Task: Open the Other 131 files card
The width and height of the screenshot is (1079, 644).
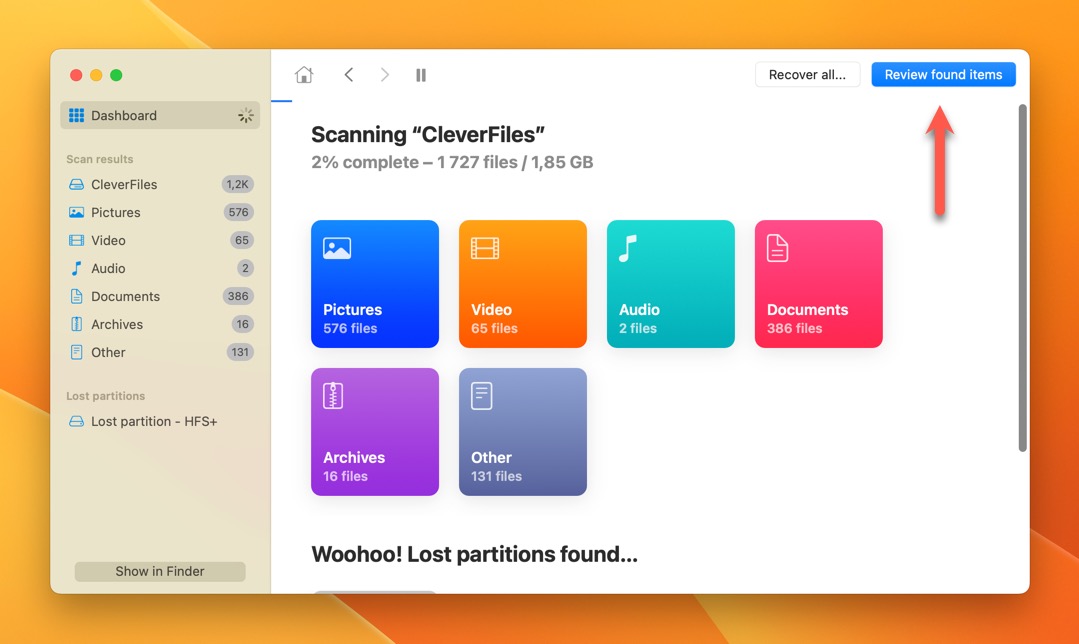Action: point(523,431)
